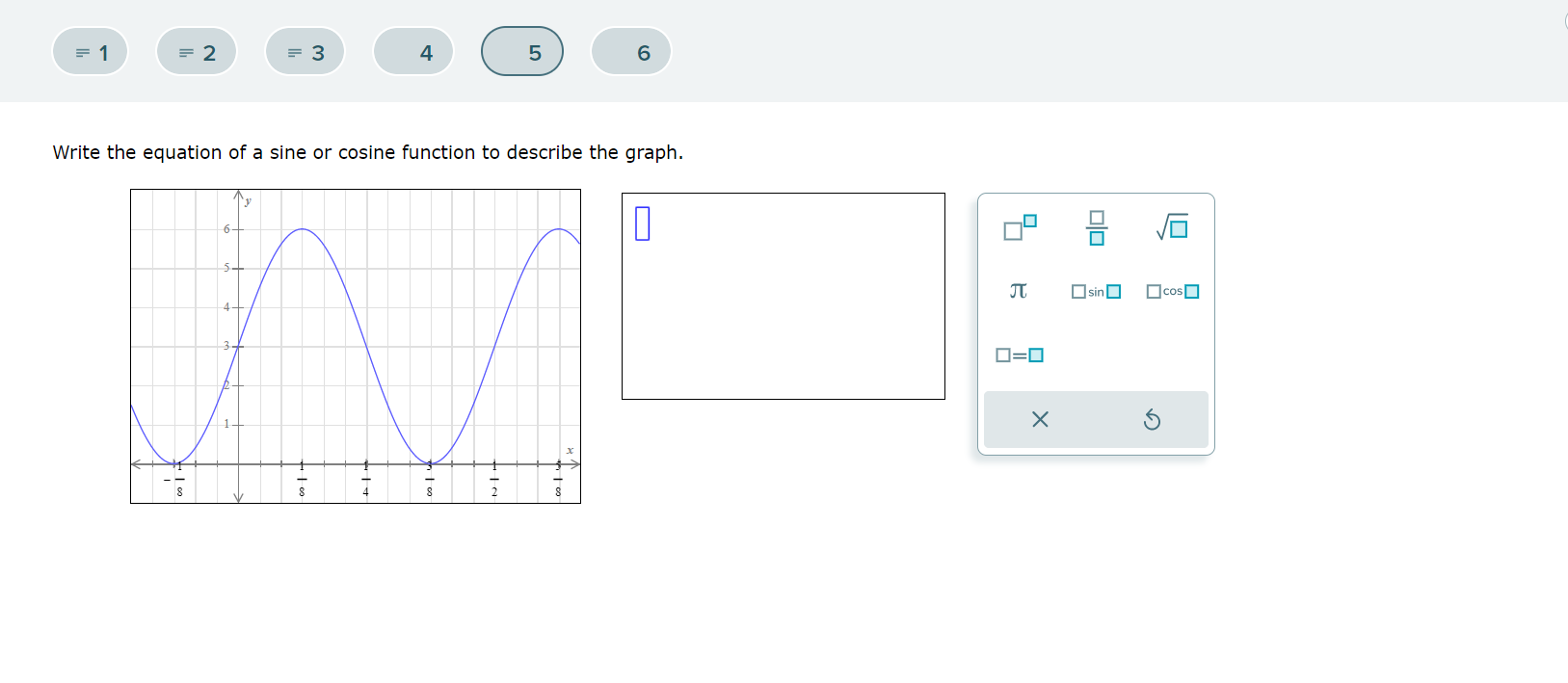The height and width of the screenshot is (683, 1568).
Task: Insert a fraction template
Action: pos(1096,228)
